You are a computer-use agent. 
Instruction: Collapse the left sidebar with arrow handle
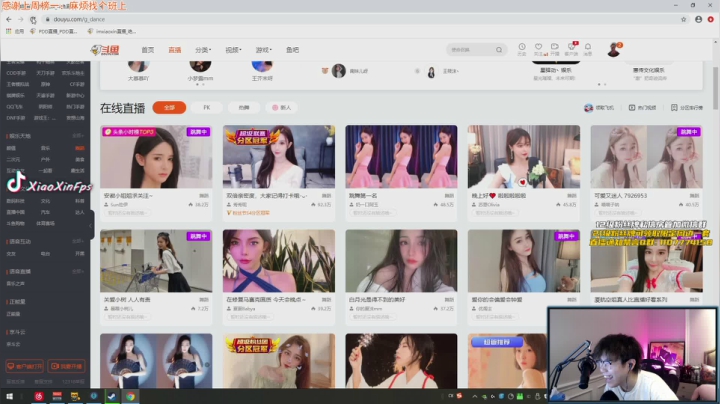pos(90,224)
